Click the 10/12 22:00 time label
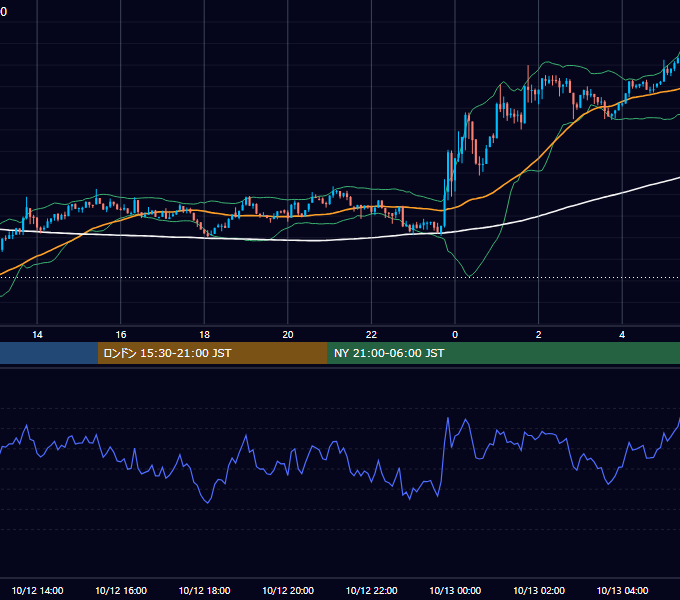 coord(371,590)
